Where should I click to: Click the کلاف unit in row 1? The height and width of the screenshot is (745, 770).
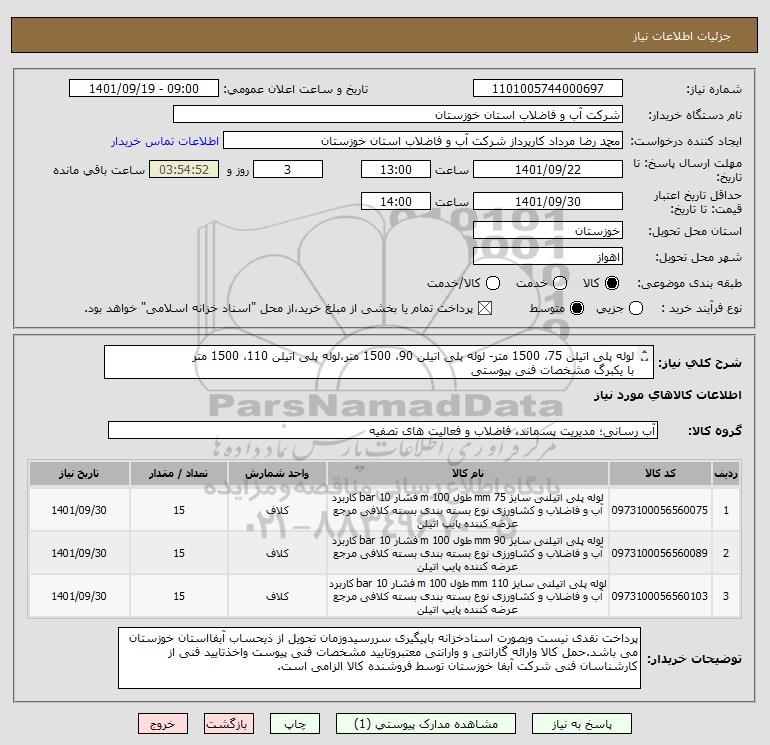click(x=277, y=510)
